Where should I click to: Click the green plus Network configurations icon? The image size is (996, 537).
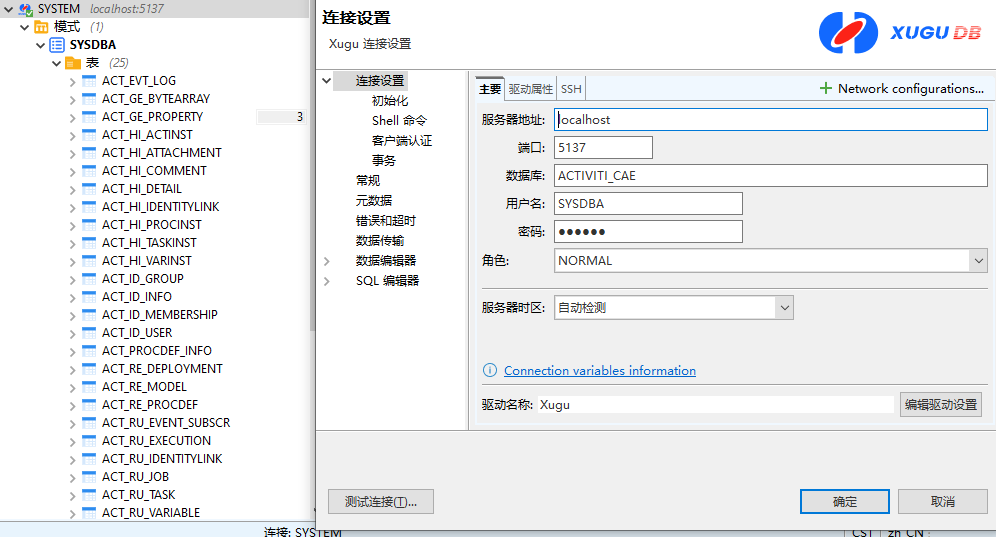[826, 88]
